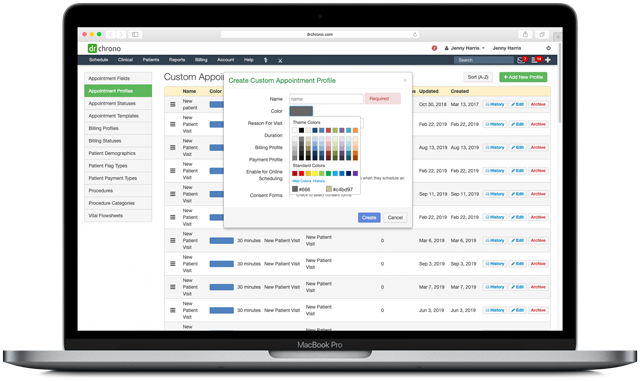Reload the page using the address bar icon
640x381 pixels.
(x=415, y=34)
